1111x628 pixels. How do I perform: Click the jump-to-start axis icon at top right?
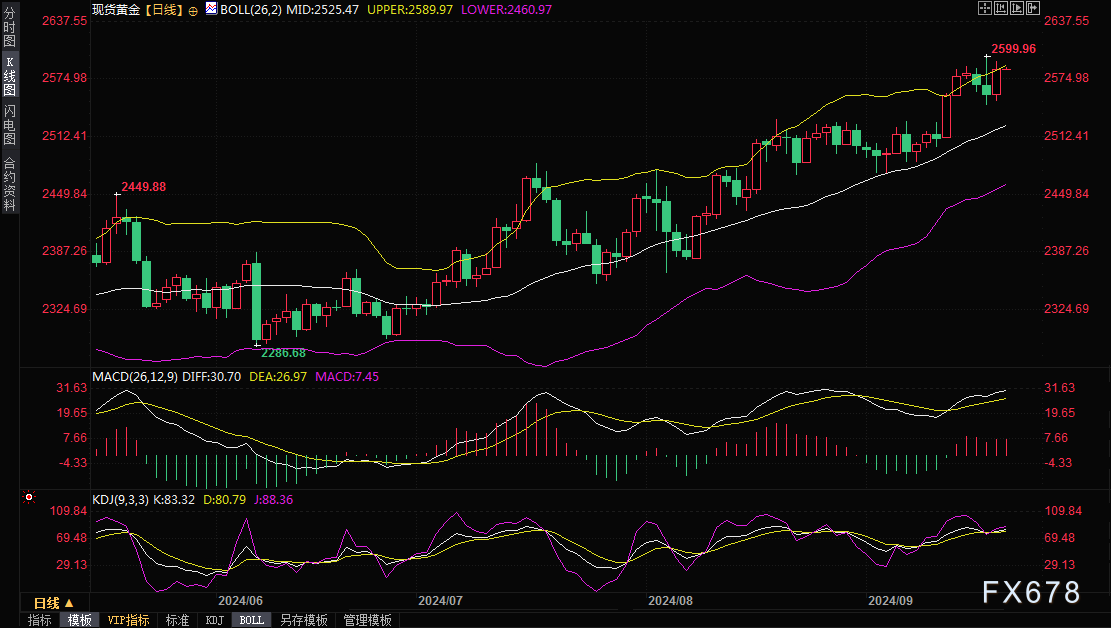(1001, 8)
